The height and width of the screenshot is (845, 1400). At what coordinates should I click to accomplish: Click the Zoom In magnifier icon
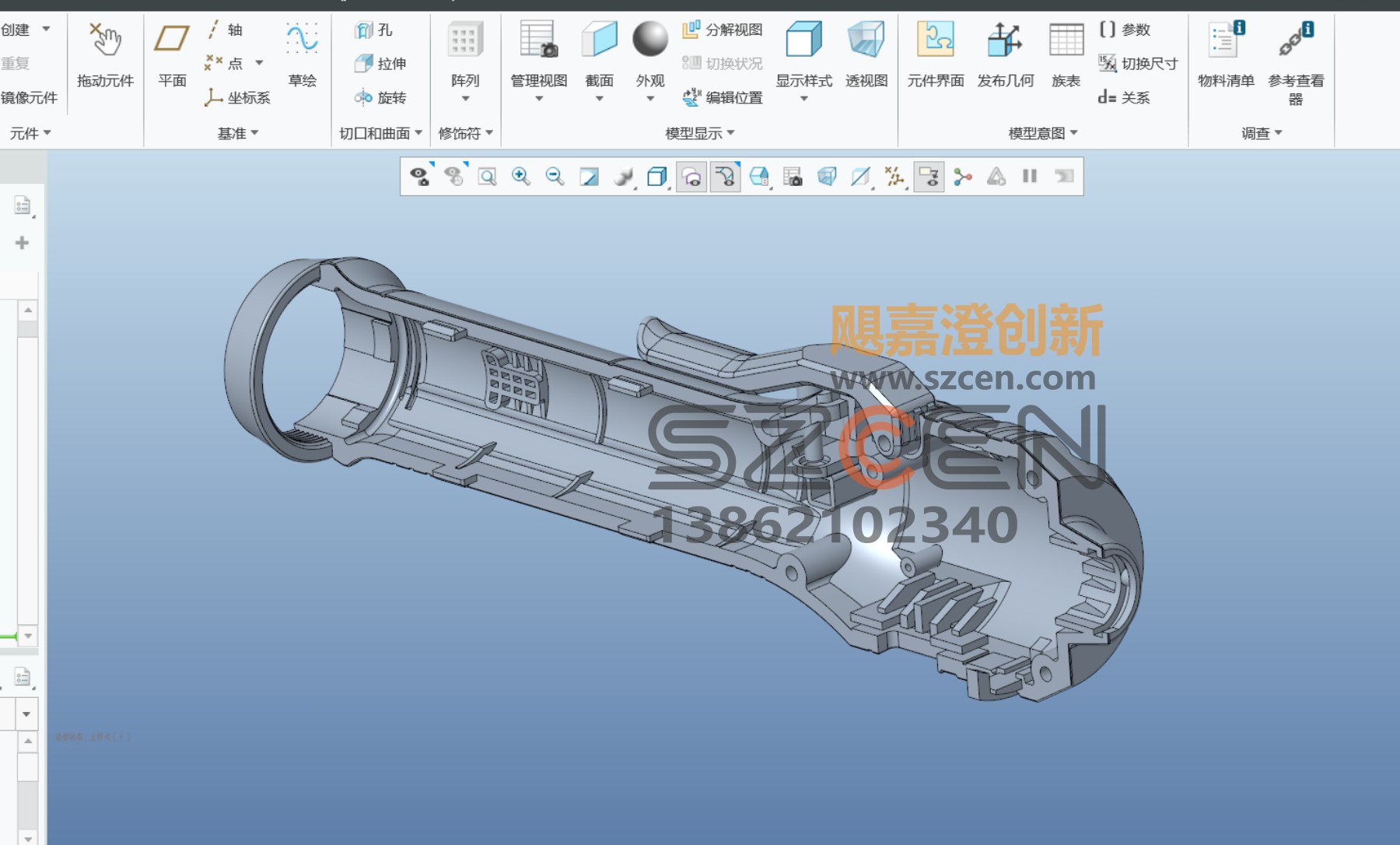pos(521,177)
